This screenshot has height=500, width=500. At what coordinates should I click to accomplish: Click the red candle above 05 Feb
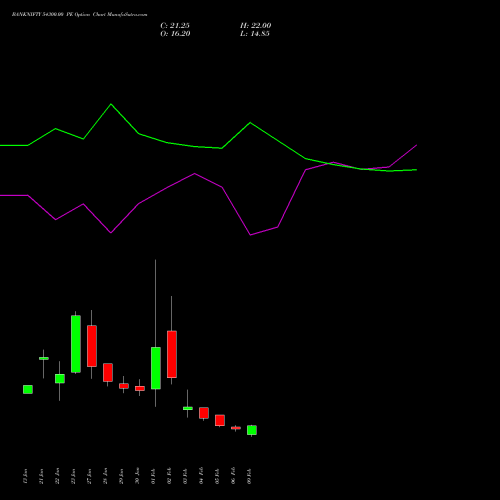pos(220,420)
